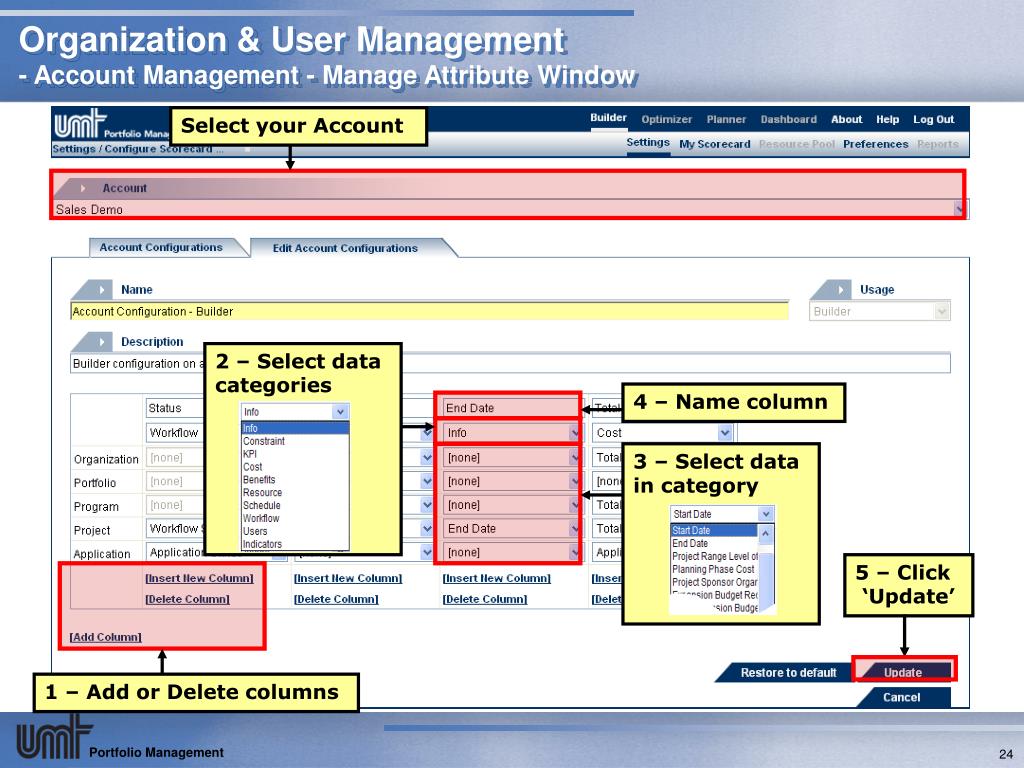
Task: Click the Restore to default button
Action: pos(788,673)
